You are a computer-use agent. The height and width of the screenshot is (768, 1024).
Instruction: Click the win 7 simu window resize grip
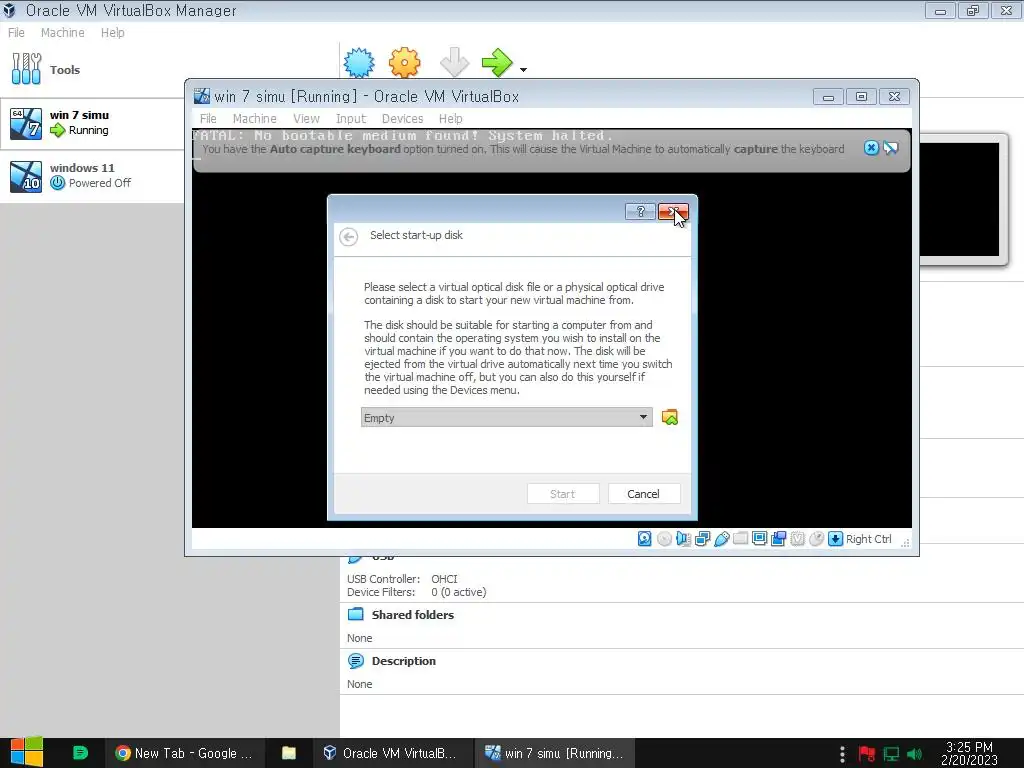(905, 543)
